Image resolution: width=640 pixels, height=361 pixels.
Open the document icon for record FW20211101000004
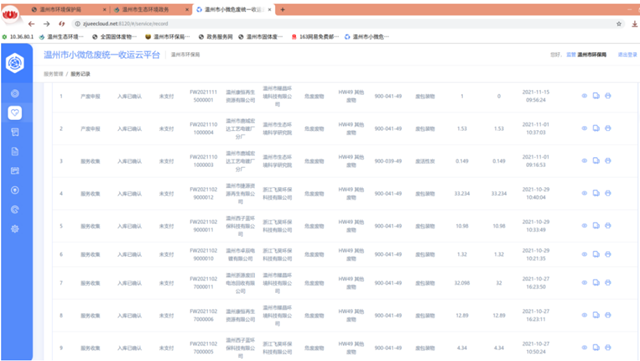click(596, 128)
